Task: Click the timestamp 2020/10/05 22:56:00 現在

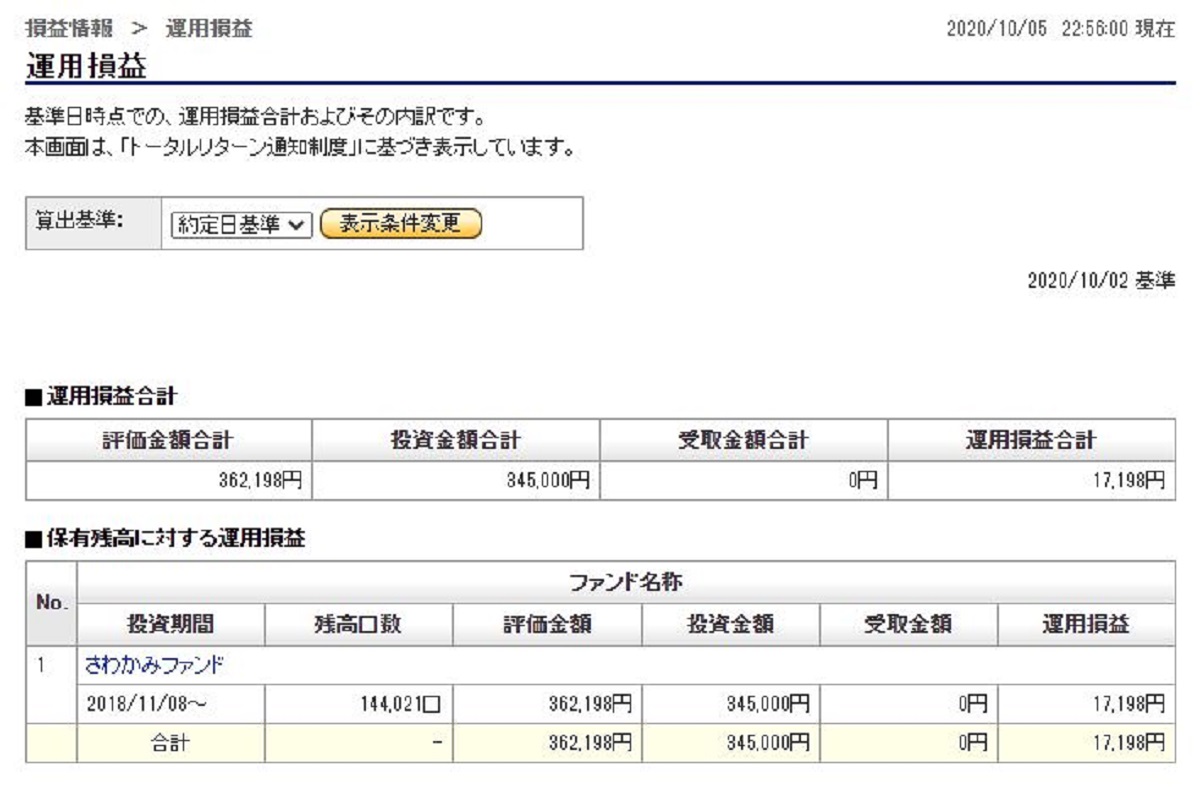Action: 1061,30
